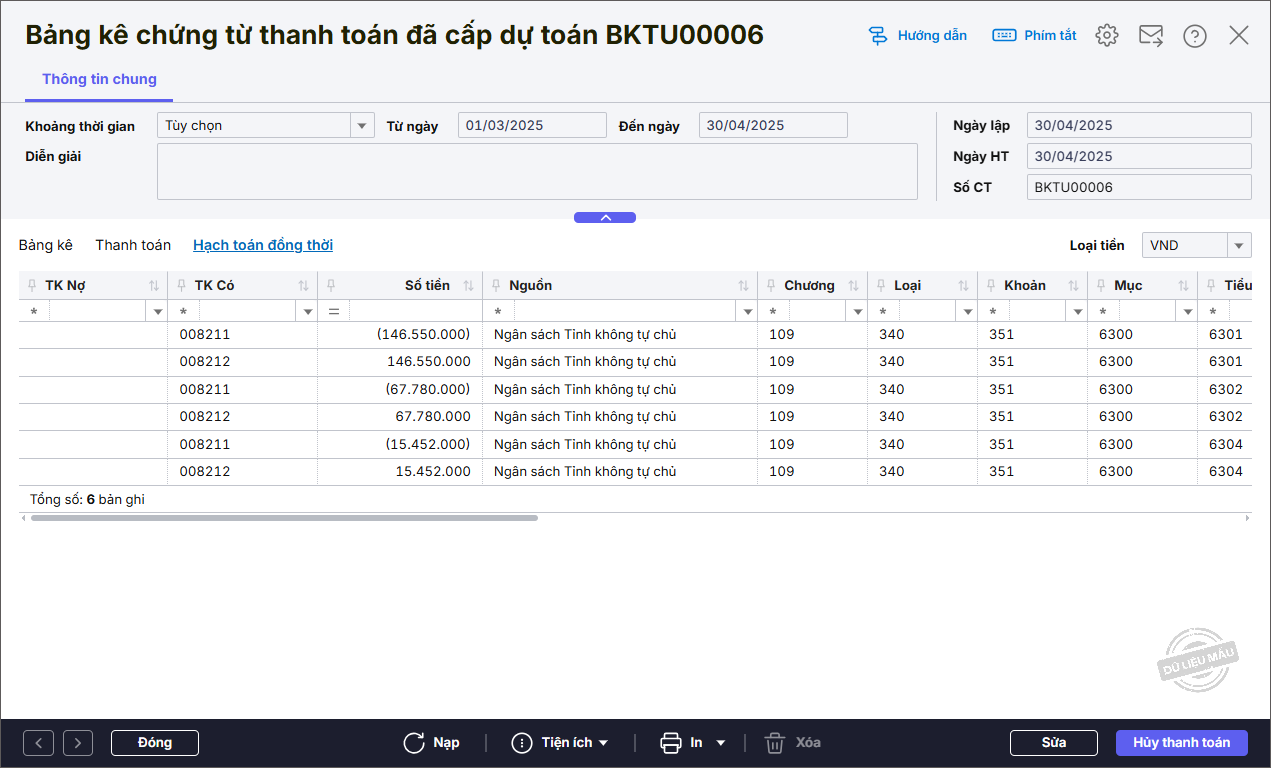The image size is (1271, 768).
Task: Switch to Thanh toán tab
Action: pos(133,245)
